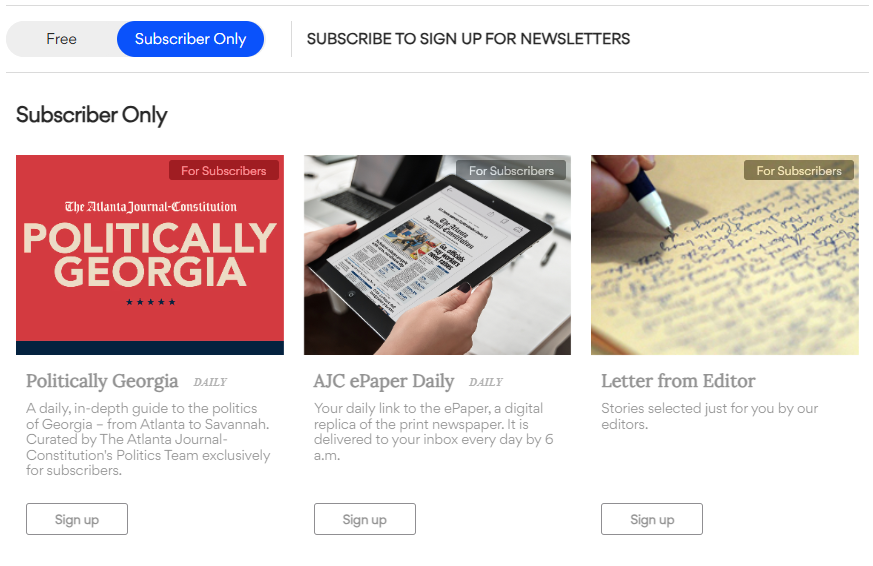
Task: Sign up for AJC ePaper Daily
Action: [x=365, y=519]
